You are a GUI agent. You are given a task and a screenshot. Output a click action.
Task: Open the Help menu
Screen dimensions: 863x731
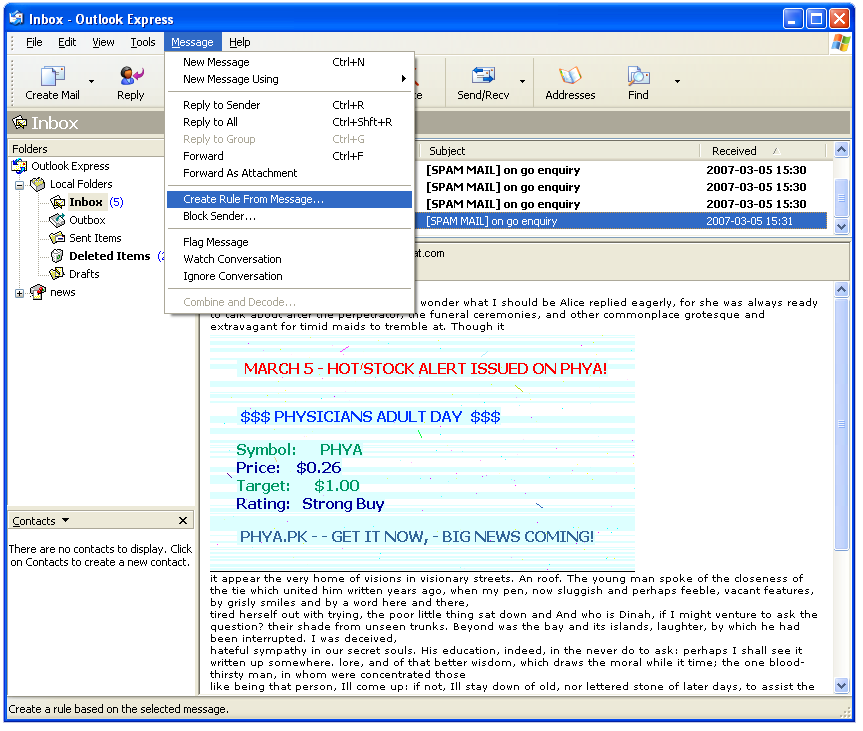[x=239, y=42]
